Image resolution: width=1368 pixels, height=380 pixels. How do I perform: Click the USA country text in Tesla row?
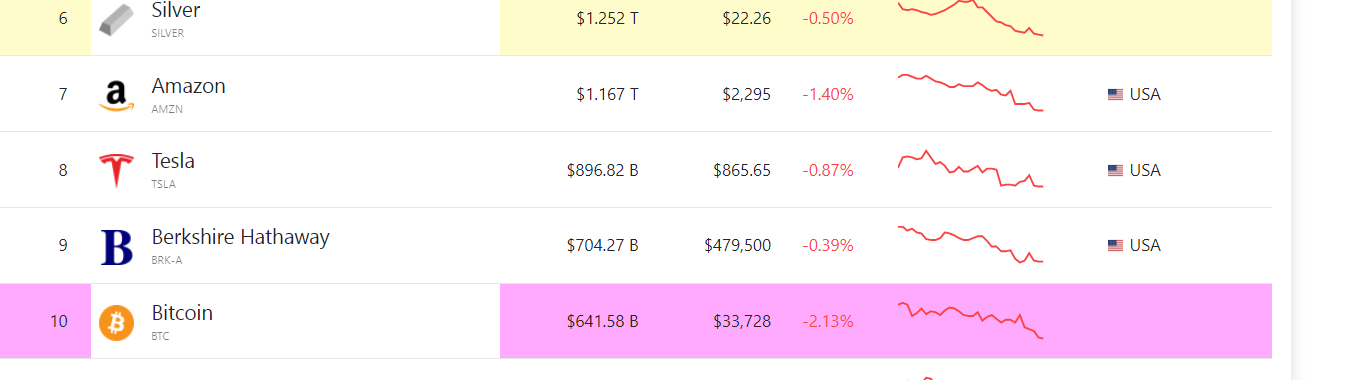click(x=1145, y=171)
